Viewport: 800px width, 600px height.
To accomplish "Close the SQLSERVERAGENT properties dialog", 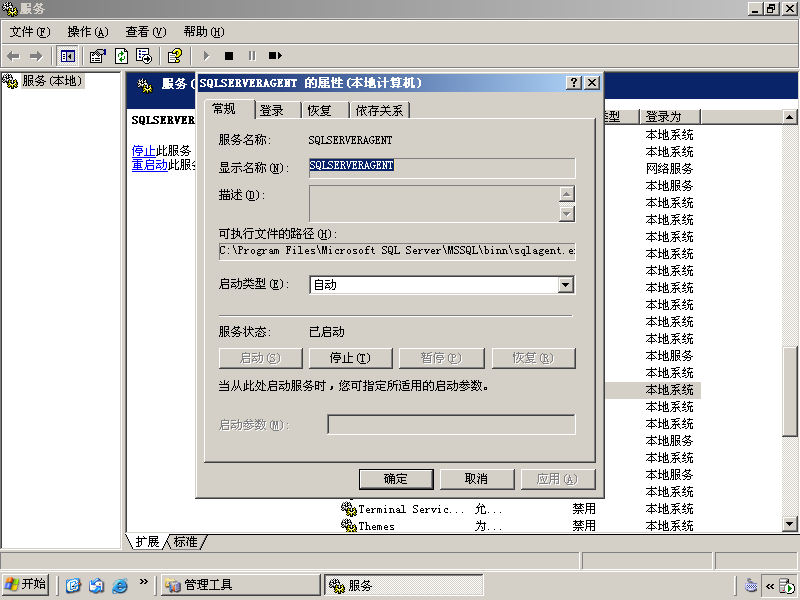I will click(591, 83).
